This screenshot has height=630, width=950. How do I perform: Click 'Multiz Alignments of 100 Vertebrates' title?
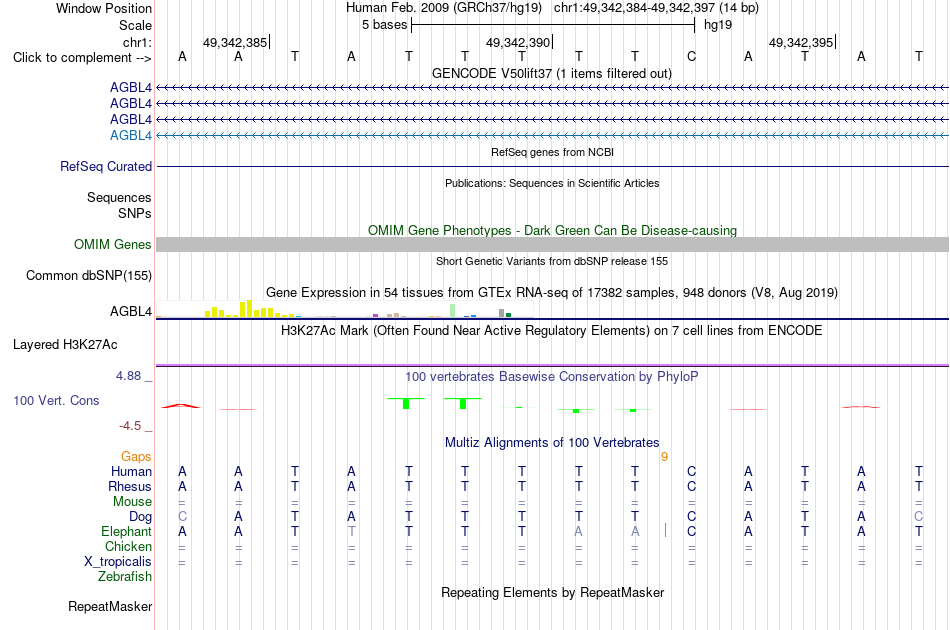click(x=552, y=442)
